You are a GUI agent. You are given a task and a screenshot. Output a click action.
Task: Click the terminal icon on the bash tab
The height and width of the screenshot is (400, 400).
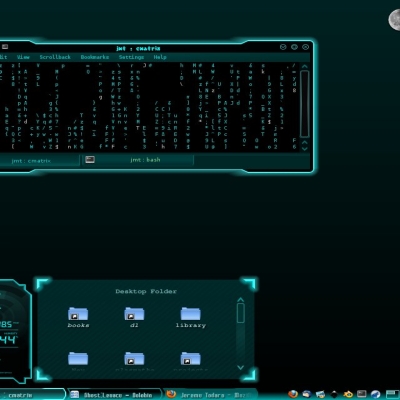[90, 160]
